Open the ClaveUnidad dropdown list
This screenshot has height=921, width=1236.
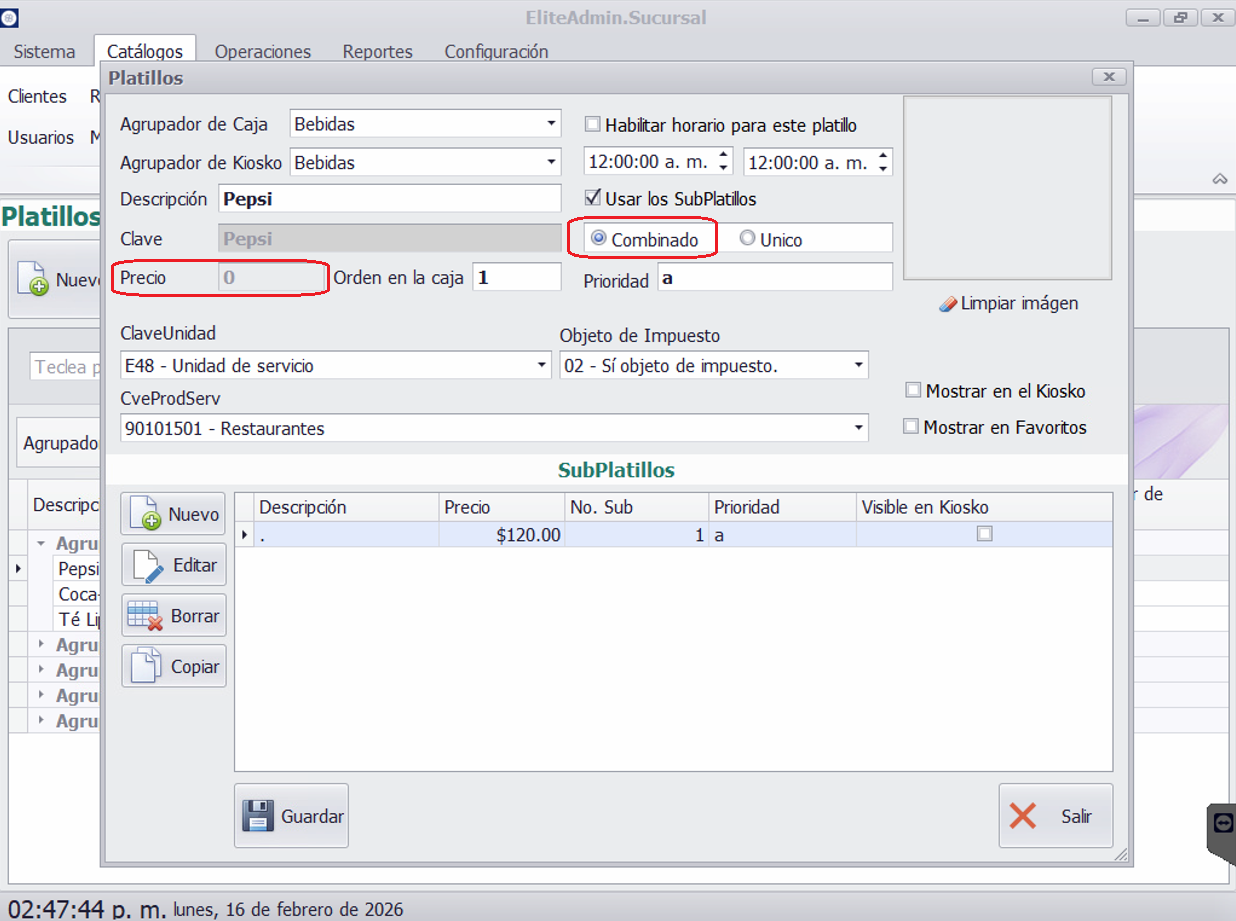pyautogui.click(x=542, y=366)
